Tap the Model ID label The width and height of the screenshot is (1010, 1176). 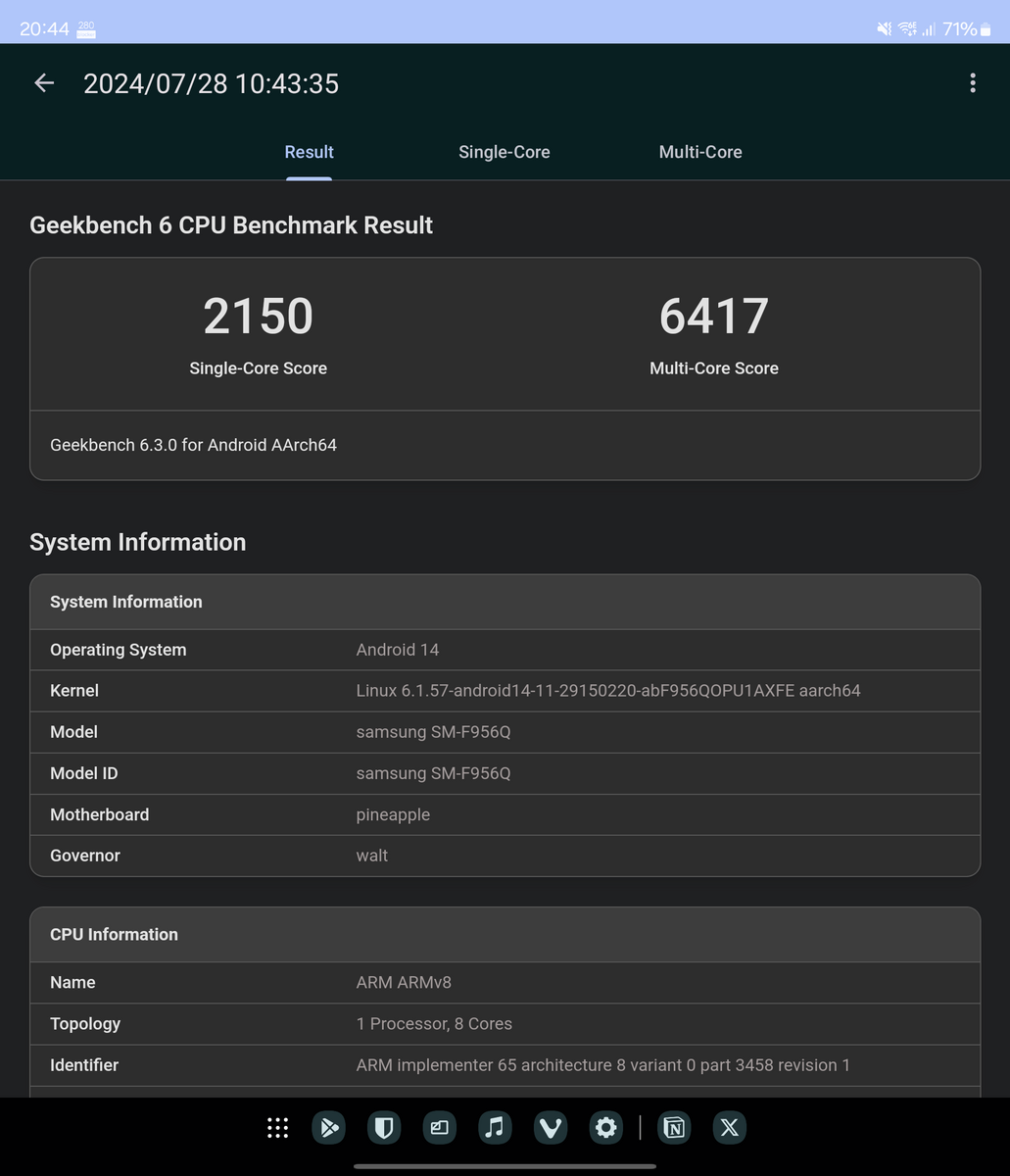84,773
